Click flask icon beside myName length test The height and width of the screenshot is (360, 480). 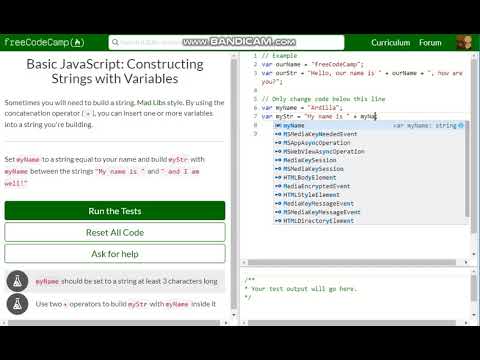[17, 281]
